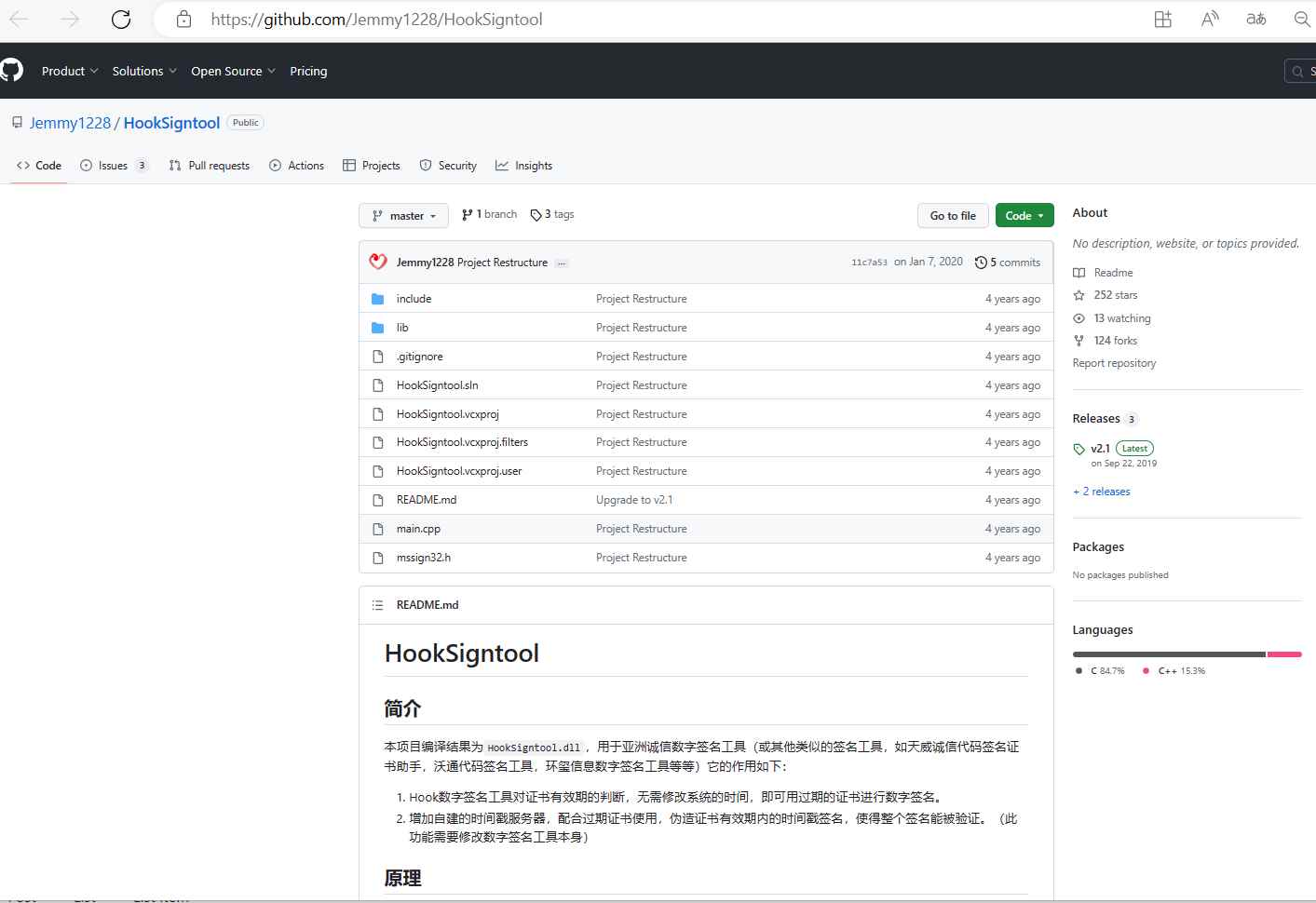
Task: Click the zoom magnifier icon in the address bar
Action: click(1302, 19)
